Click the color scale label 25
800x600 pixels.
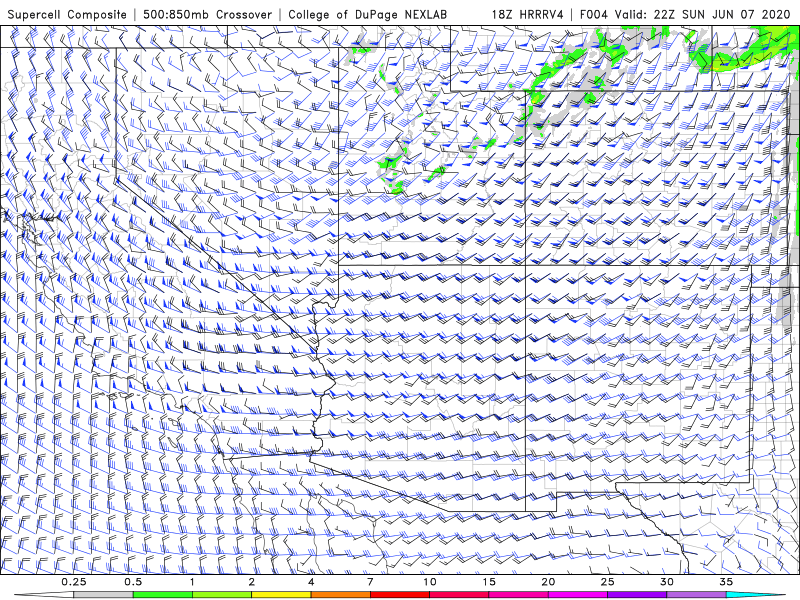[608, 582]
